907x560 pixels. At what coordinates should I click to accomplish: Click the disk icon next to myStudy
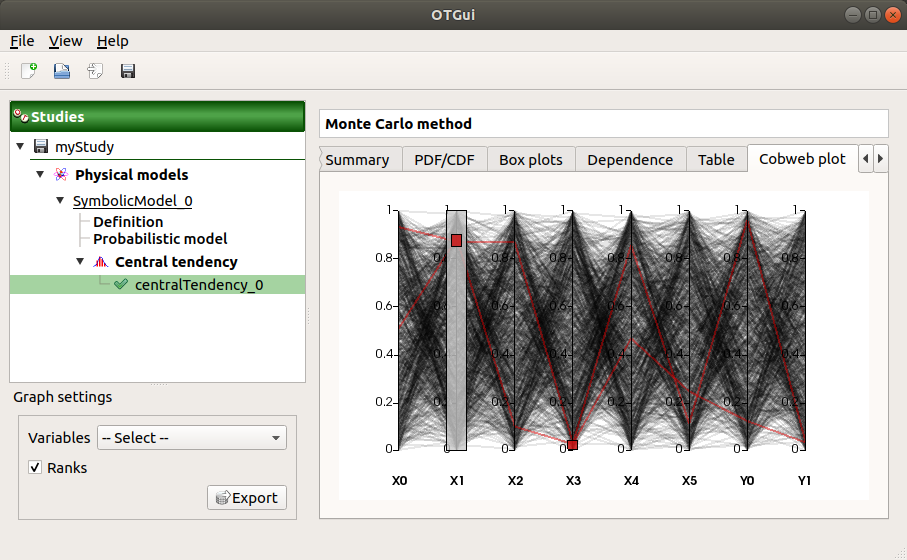pyautogui.click(x=41, y=147)
